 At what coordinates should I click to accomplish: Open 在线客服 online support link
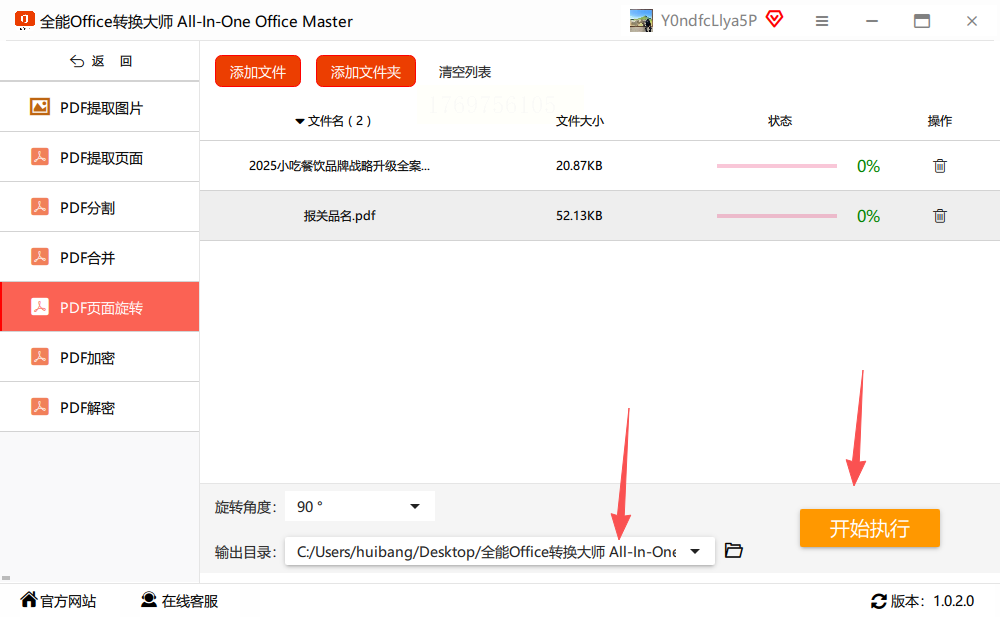coord(179,600)
